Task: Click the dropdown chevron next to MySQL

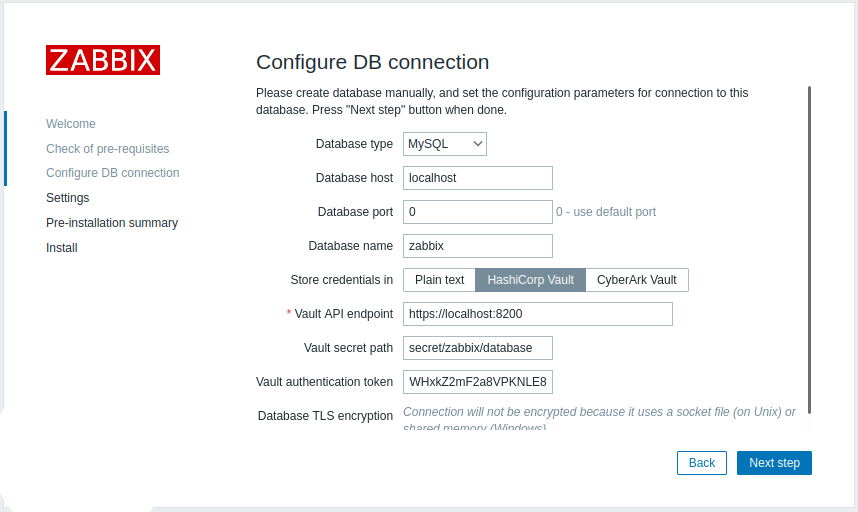Action: [x=478, y=144]
